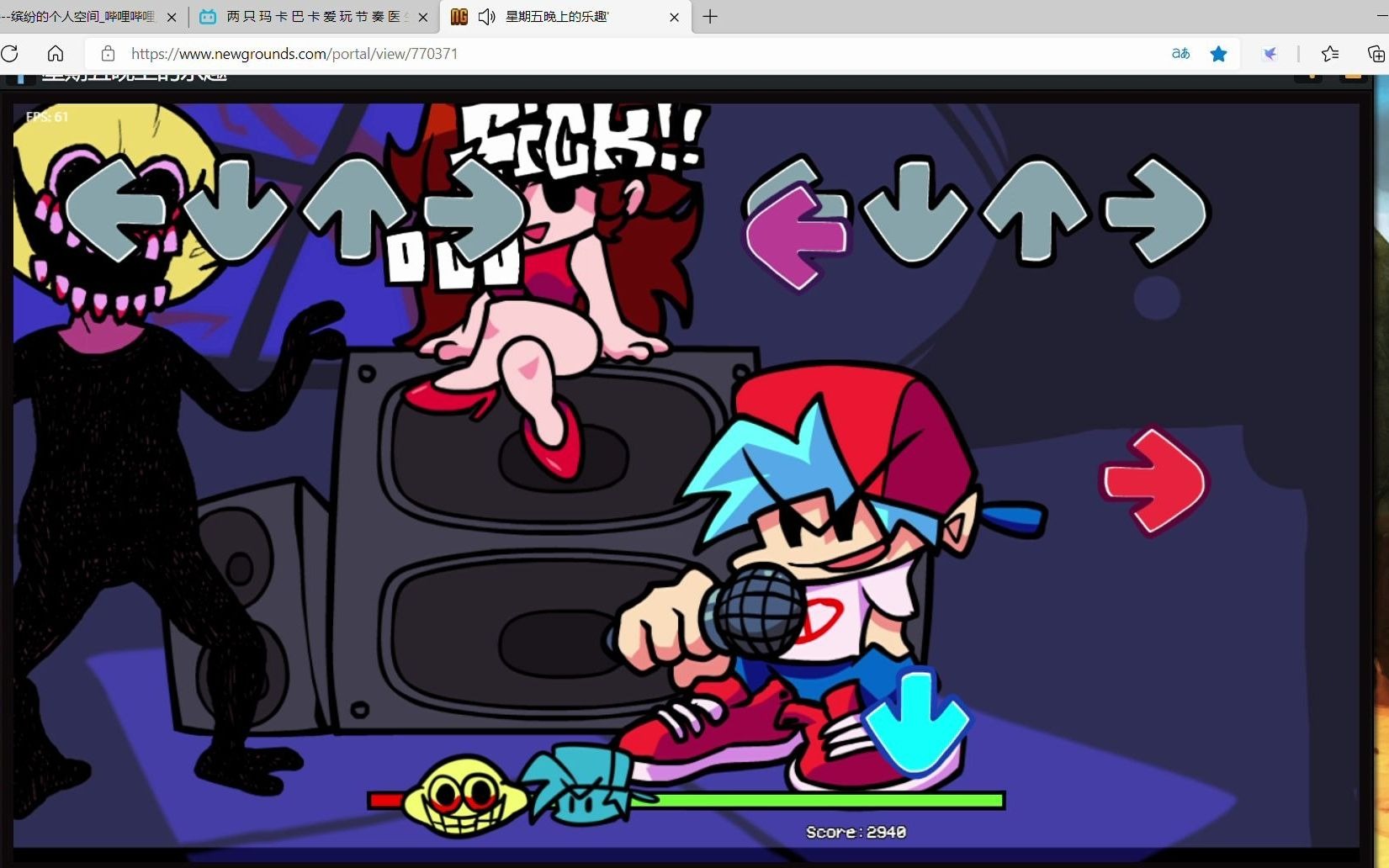Image resolution: width=1389 pixels, height=868 pixels.
Task: Click the Score: 2940 text
Action: pyautogui.click(x=856, y=832)
